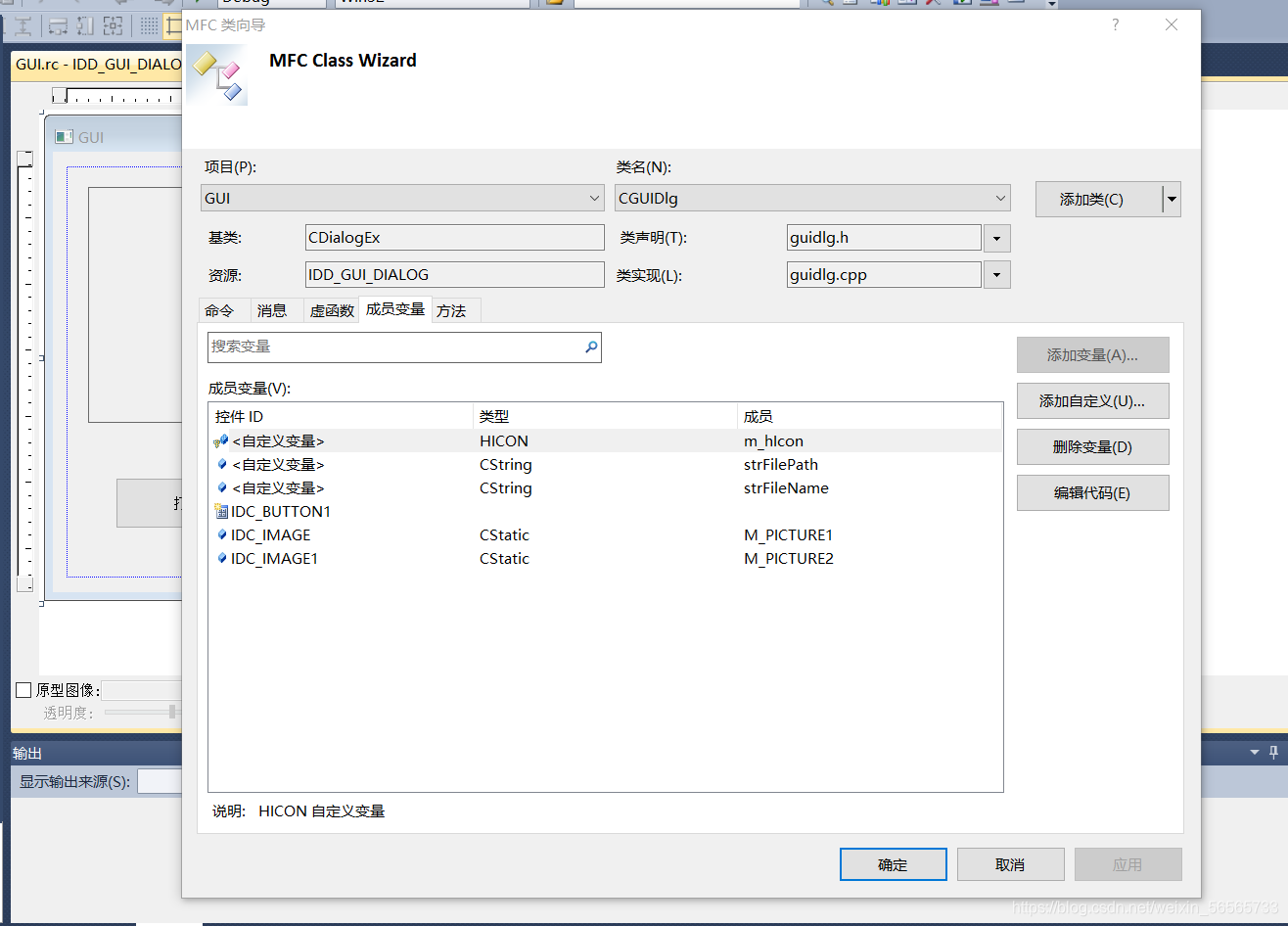
Task: Open the dropdown arrow beside guidlg.cpp
Action: (x=996, y=275)
